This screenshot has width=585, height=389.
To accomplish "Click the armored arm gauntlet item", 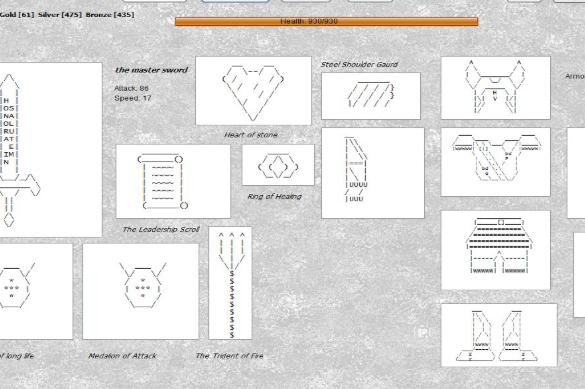I will pyautogui.click(x=373, y=173).
